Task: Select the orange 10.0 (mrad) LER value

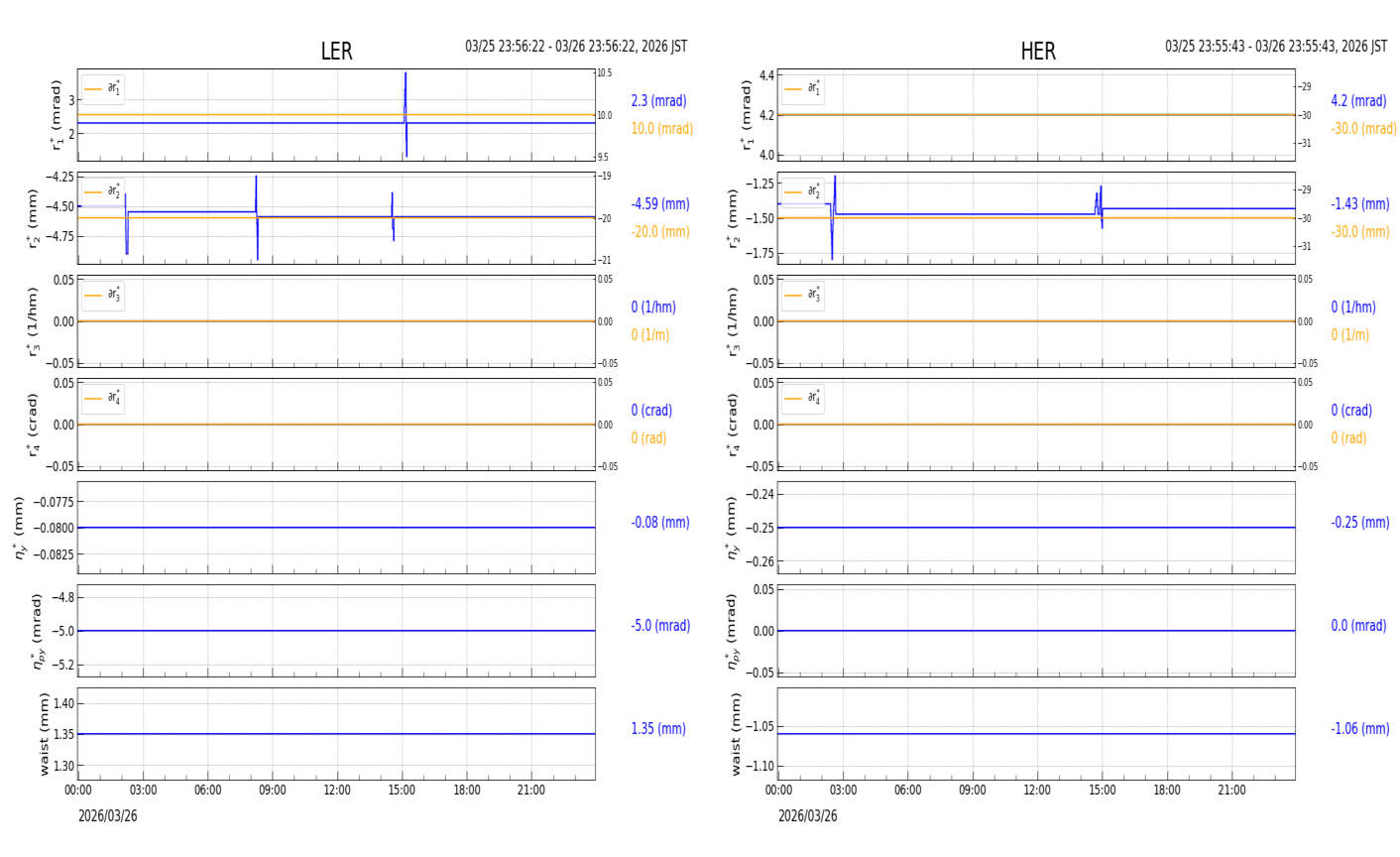Action: tap(661, 129)
